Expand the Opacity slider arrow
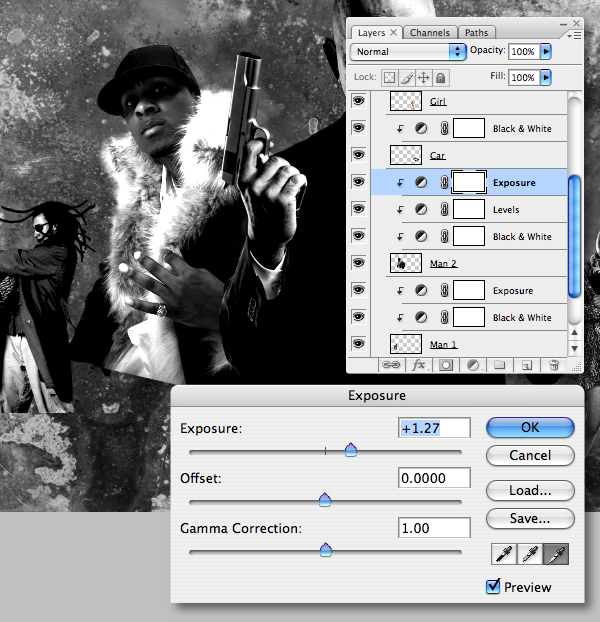This screenshot has width=600, height=622. click(546, 52)
